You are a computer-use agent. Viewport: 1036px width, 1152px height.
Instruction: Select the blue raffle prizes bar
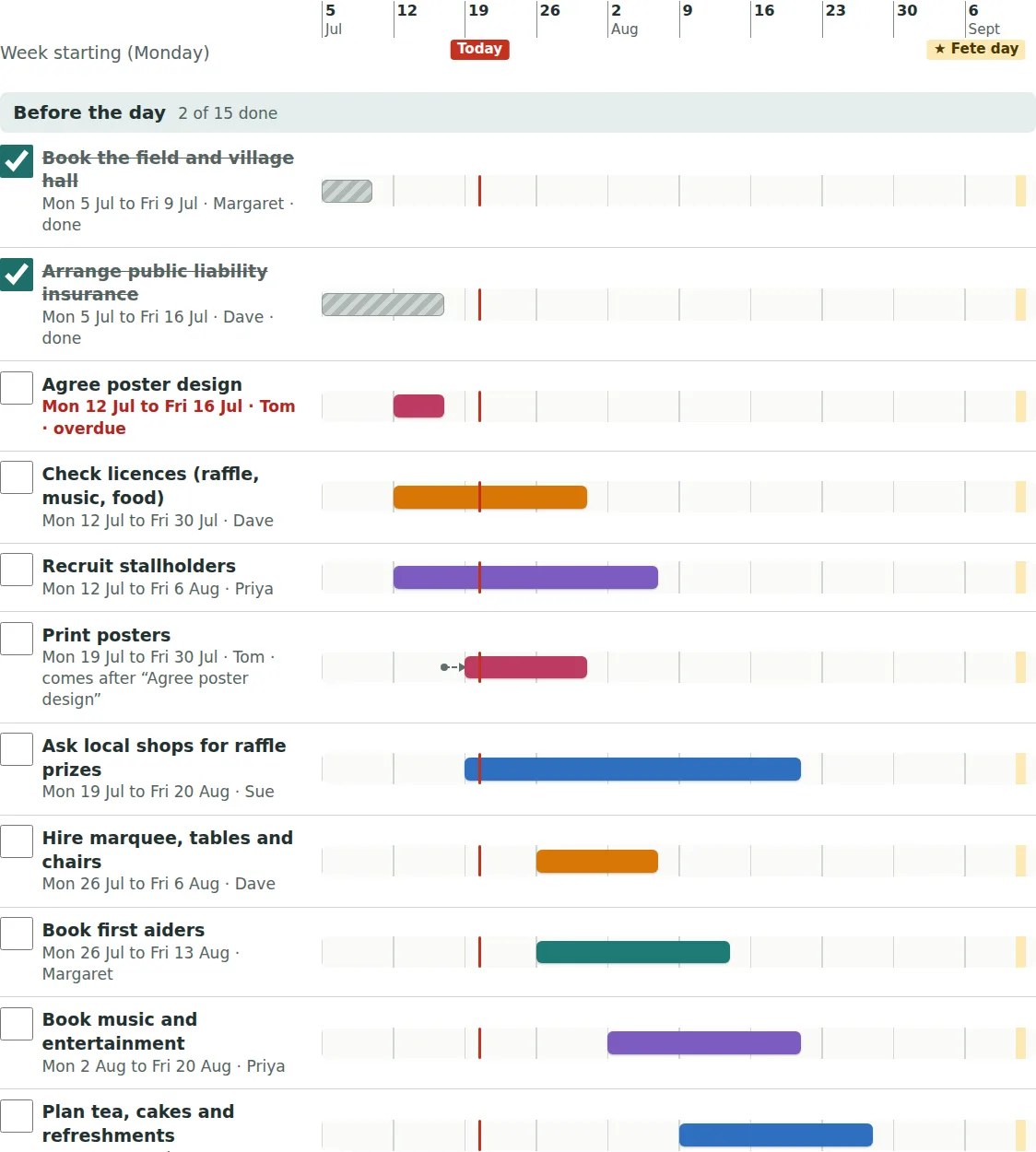pos(632,769)
